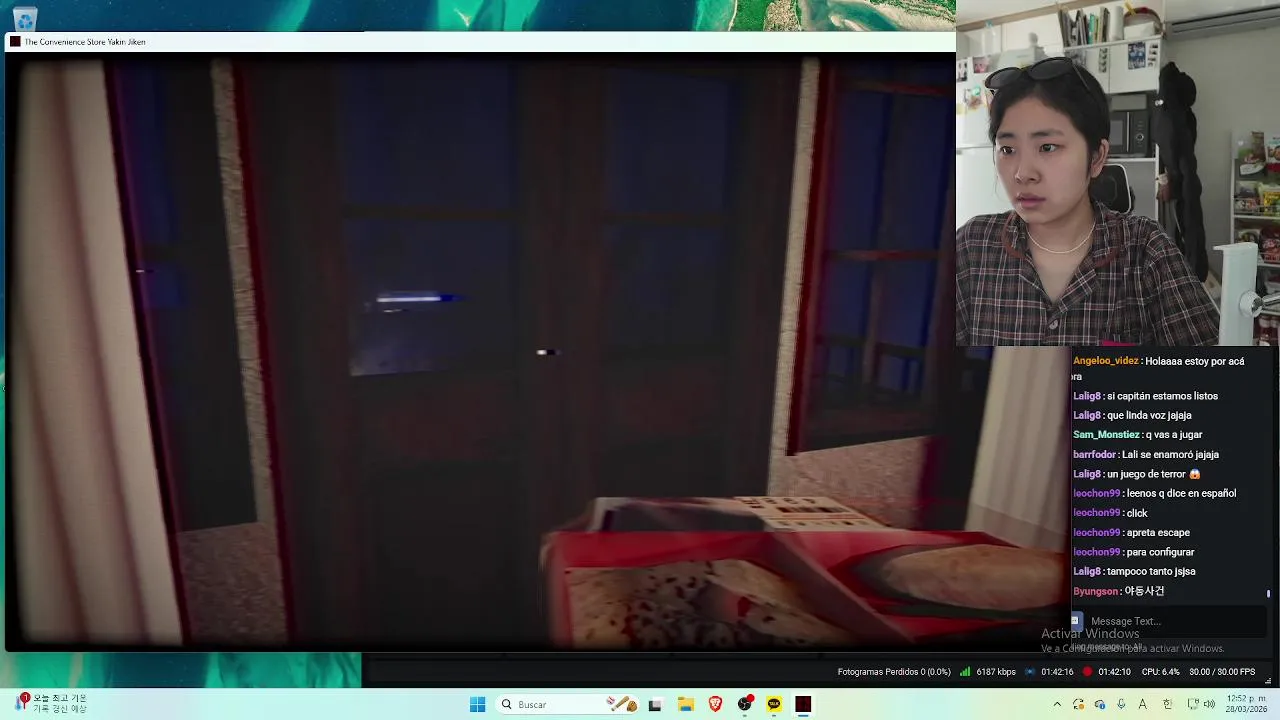Click the recording time 01:42:10 readout
Viewport: 1280px width, 720px height.
[x=1114, y=672]
